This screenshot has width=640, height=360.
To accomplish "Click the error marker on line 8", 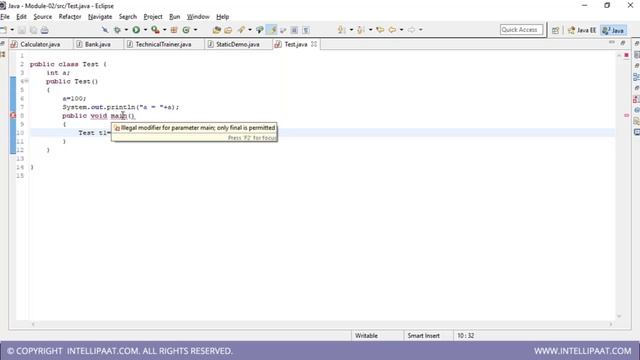I will pos(13,116).
